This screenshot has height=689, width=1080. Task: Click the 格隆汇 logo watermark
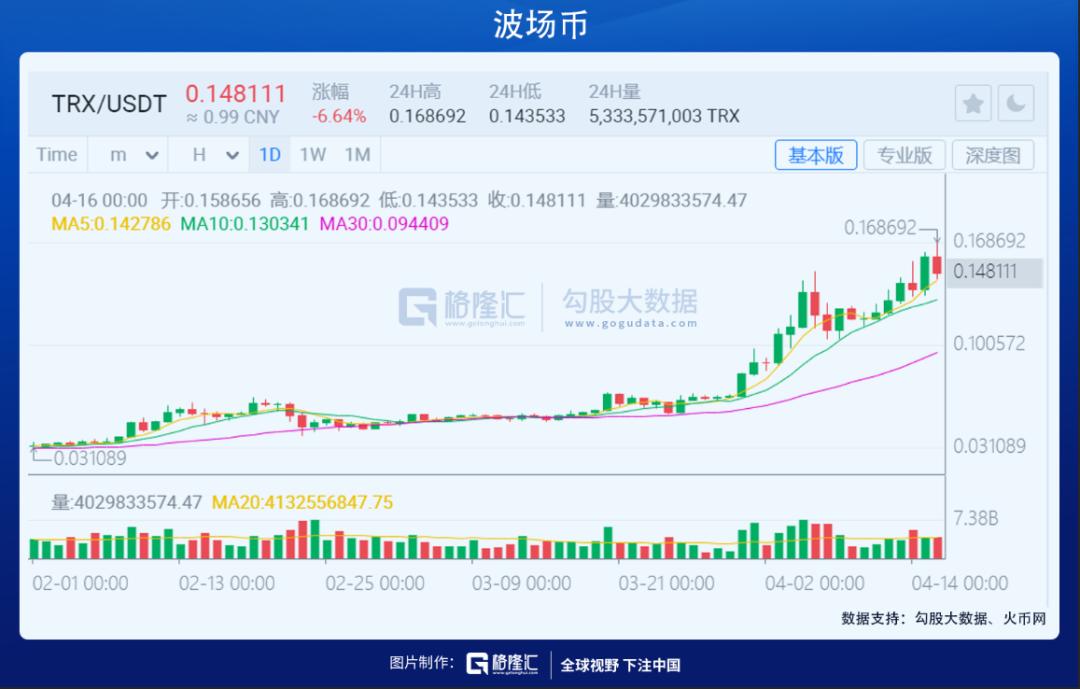pyautogui.click(x=461, y=307)
